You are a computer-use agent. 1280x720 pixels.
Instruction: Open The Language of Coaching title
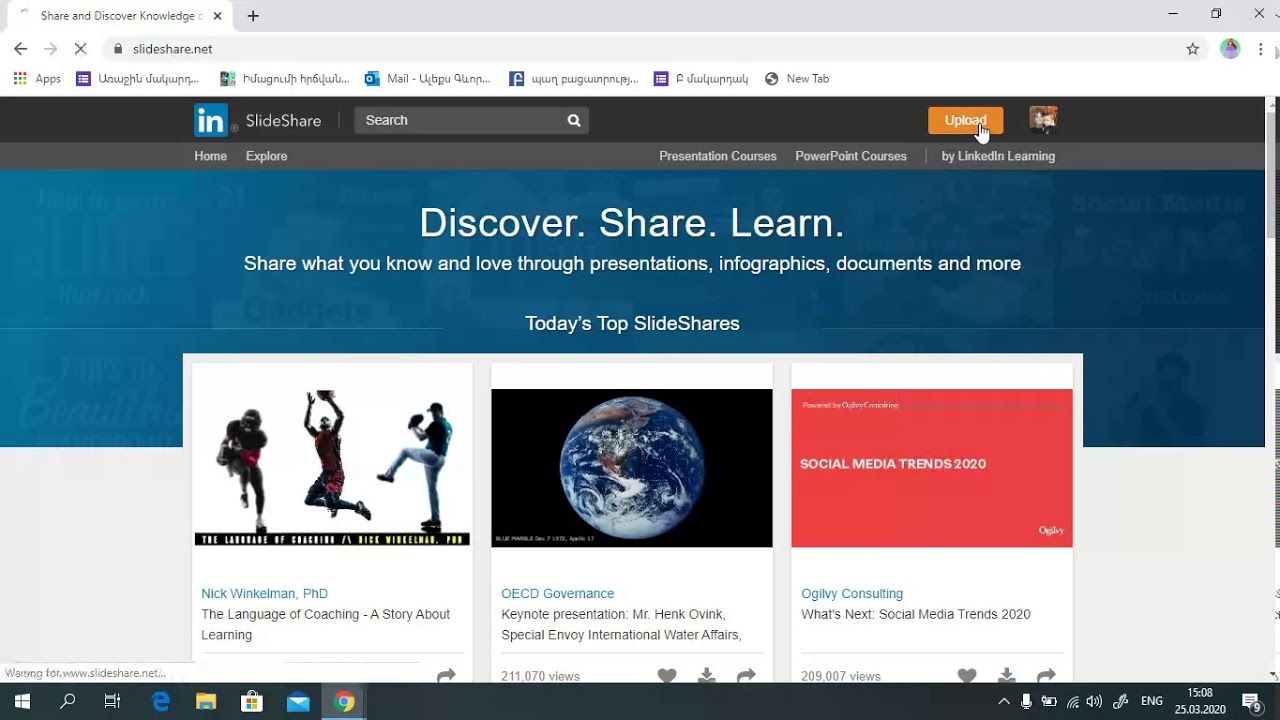coord(325,625)
